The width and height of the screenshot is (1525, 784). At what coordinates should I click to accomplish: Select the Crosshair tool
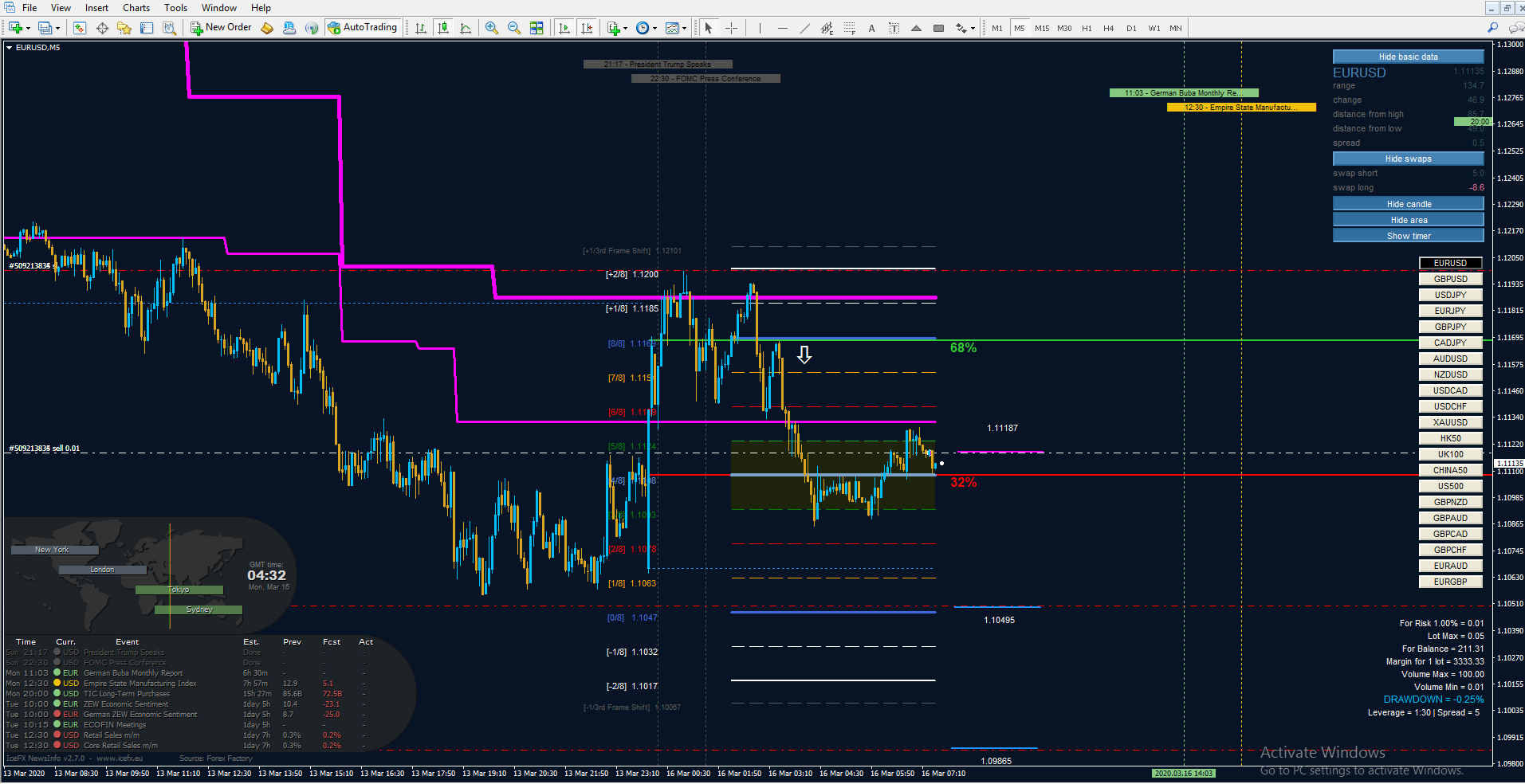point(731,28)
